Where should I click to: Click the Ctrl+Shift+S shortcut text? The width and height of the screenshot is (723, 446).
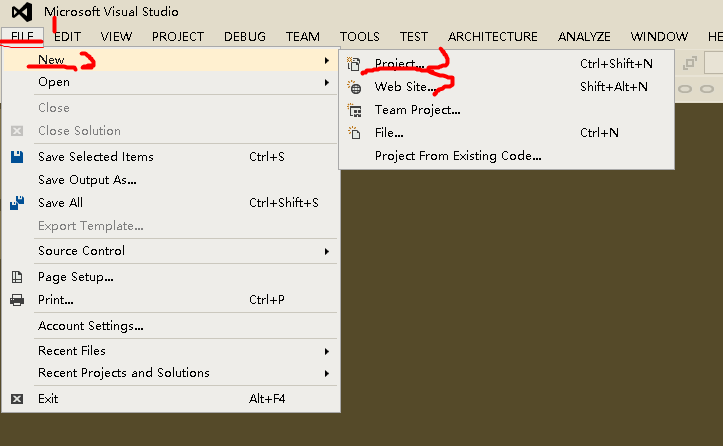[284, 203]
